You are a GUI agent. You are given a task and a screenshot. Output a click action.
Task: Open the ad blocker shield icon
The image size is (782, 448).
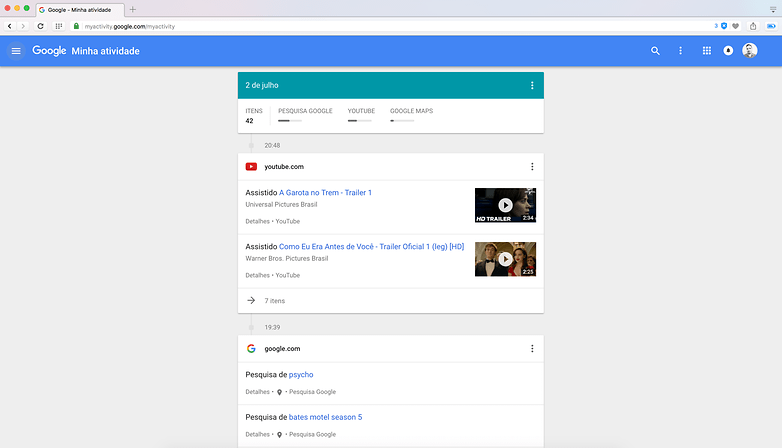724,26
